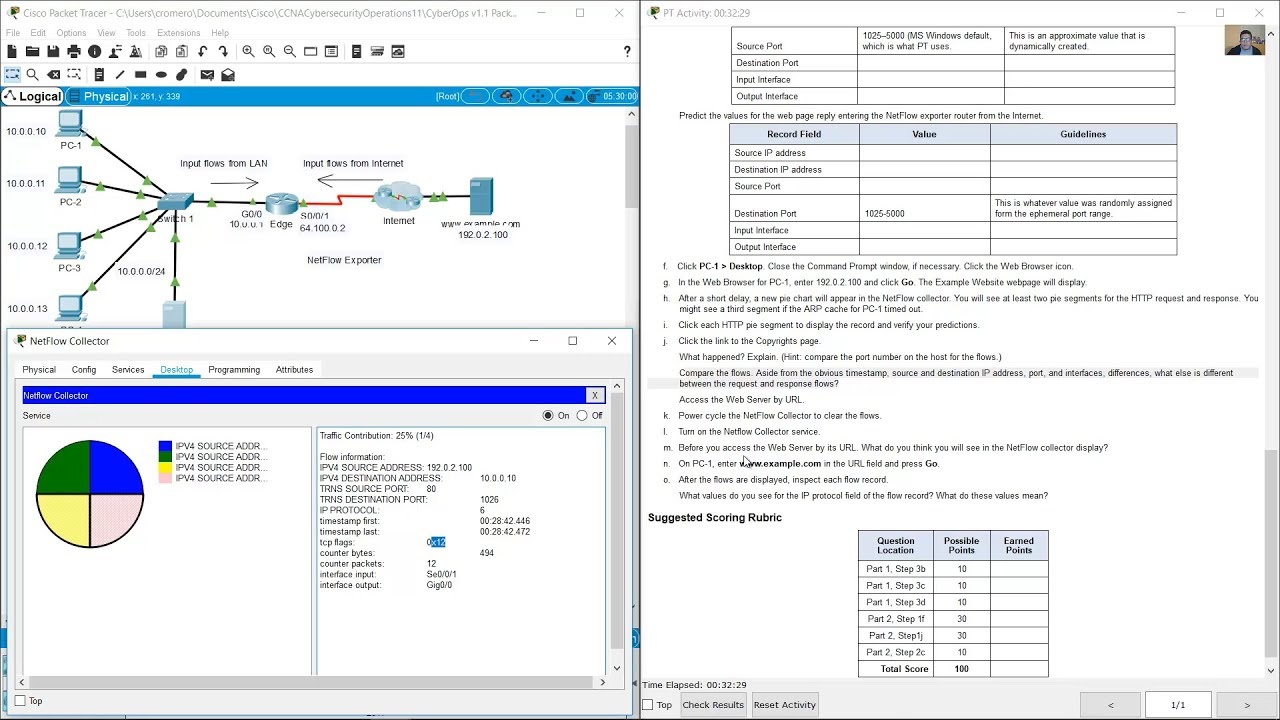1280x720 pixels.
Task: Click the Help question mark icon
Action: point(627,51)
